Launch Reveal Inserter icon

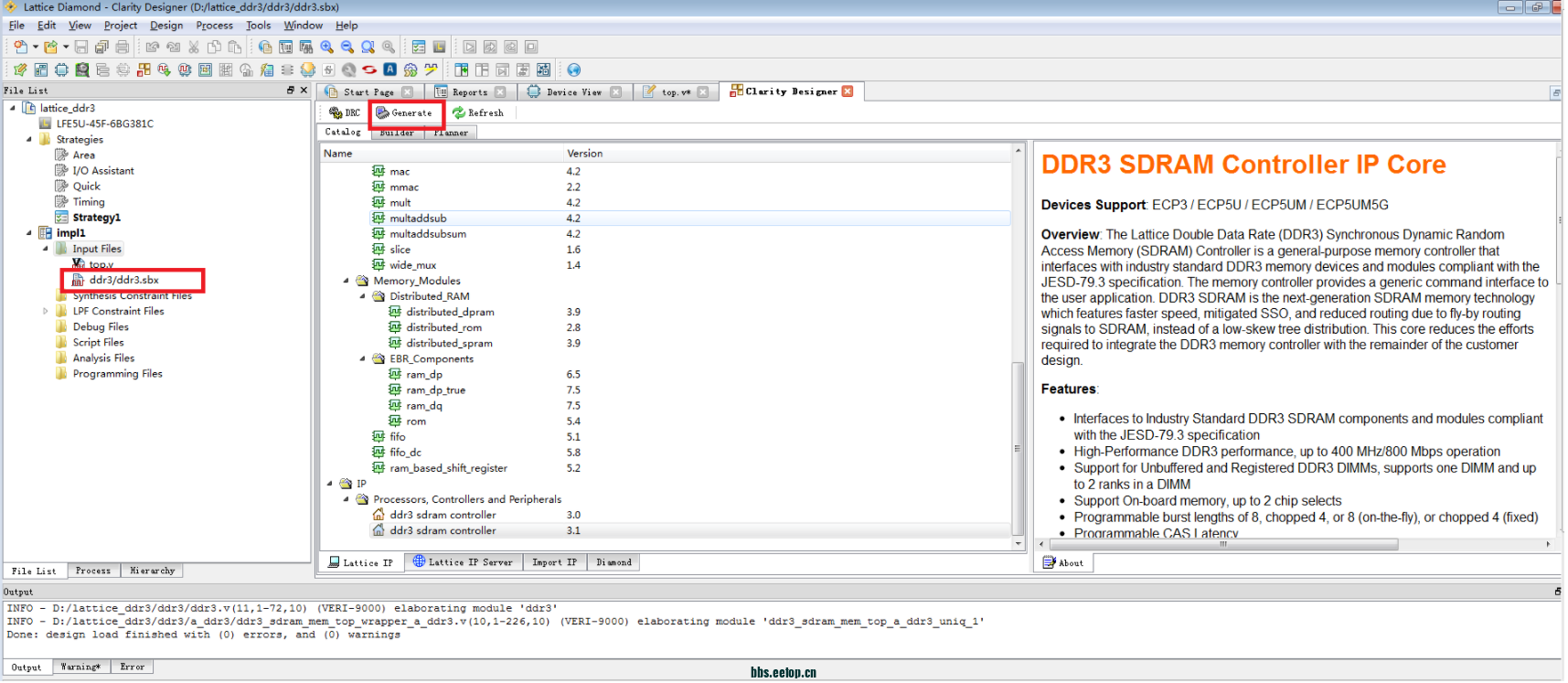point(164,69)
